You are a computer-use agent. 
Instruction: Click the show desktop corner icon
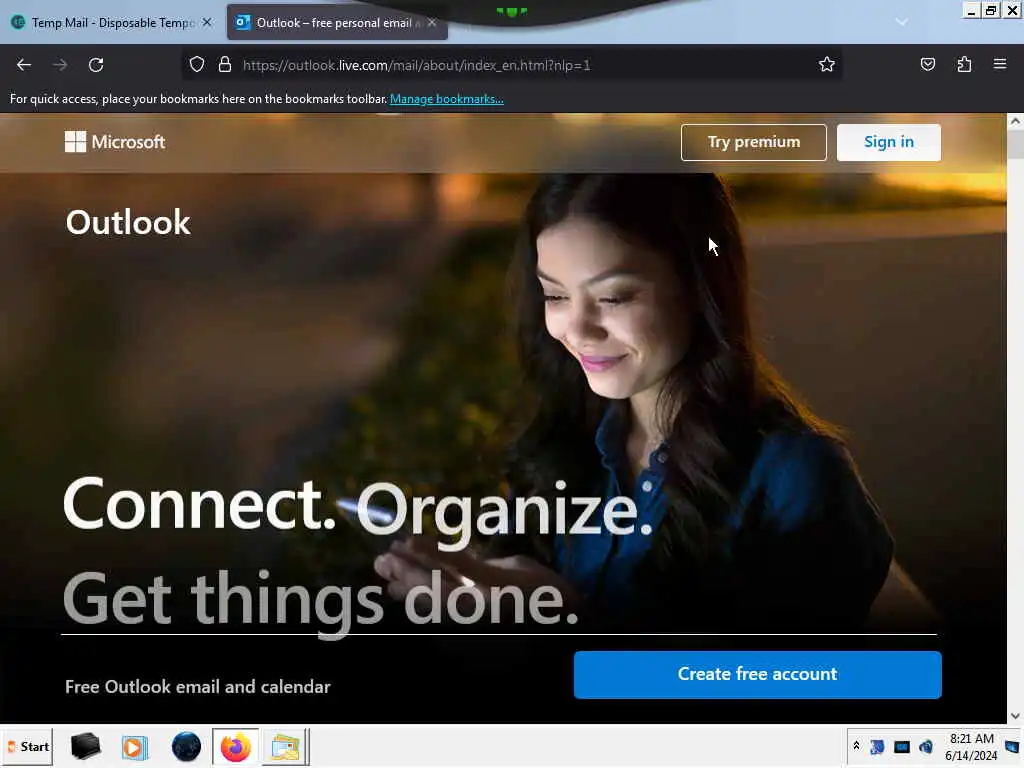1012,747
